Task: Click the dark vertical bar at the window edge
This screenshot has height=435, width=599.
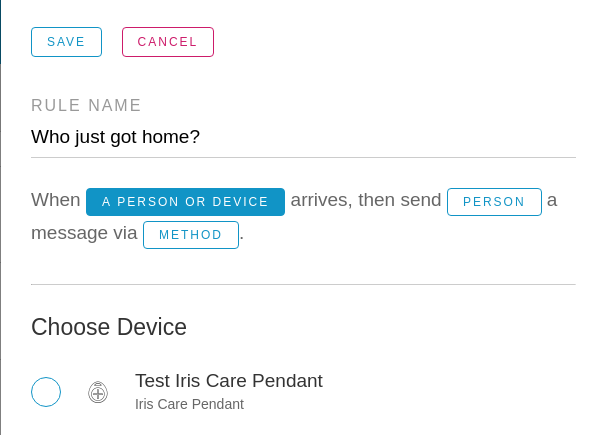Action: [x=0, y=32]
